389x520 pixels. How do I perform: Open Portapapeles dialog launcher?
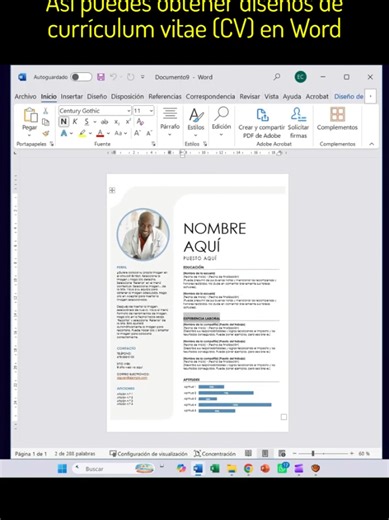point(52,144)
